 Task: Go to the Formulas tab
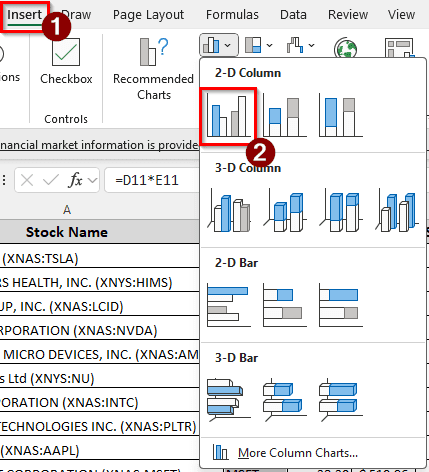[x=232, y=15]
